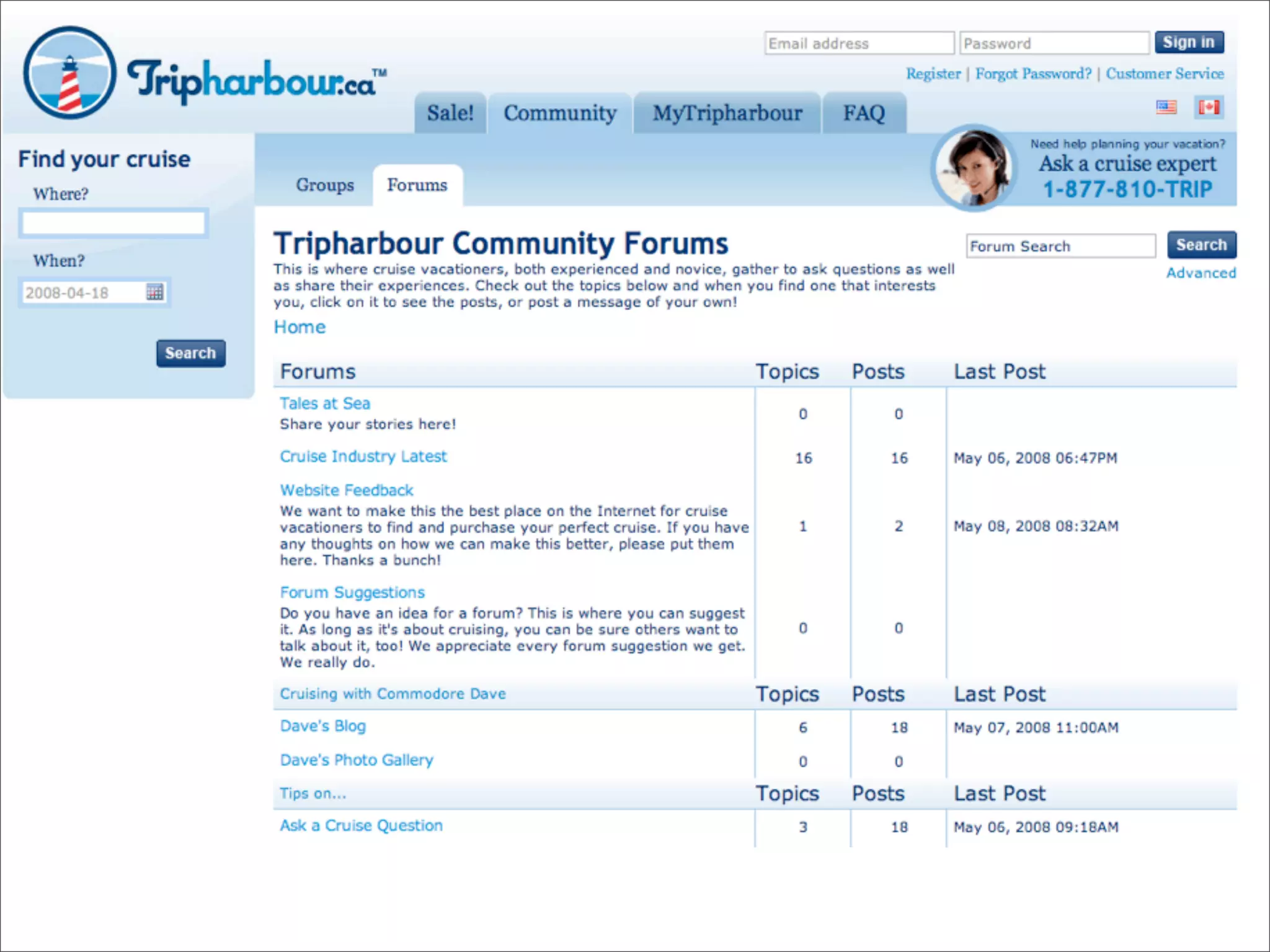1270x952 pixels.
Task: Switch to the Groups sub-tab
Action: (325, 185)
